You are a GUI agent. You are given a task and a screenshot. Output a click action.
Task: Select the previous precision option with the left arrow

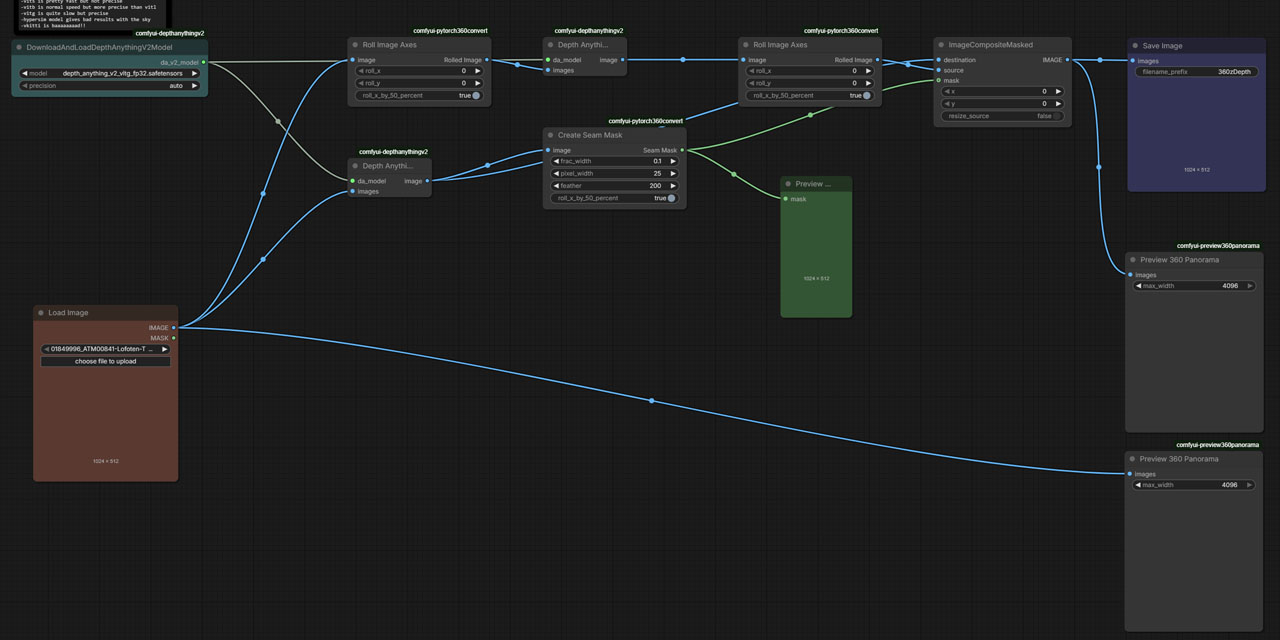tap(25, 86)
